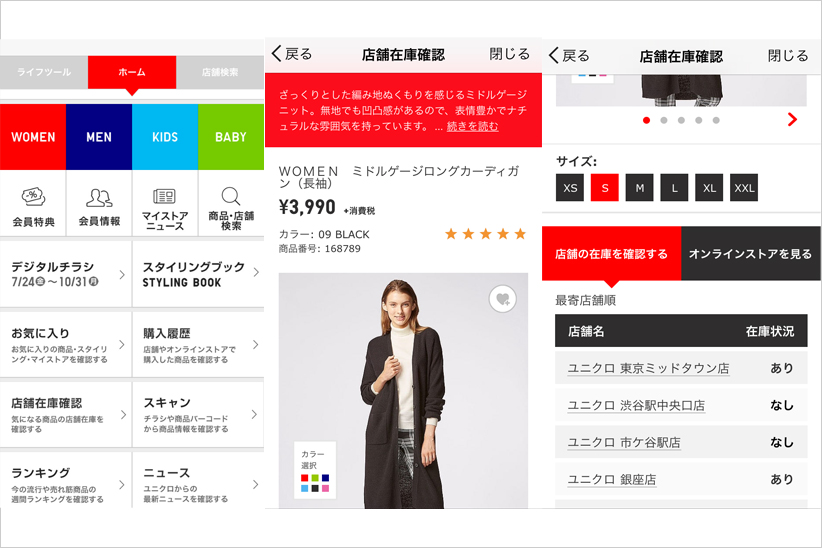
Task: Open the 会員情報 members icon
Action: tap(99, 198)
